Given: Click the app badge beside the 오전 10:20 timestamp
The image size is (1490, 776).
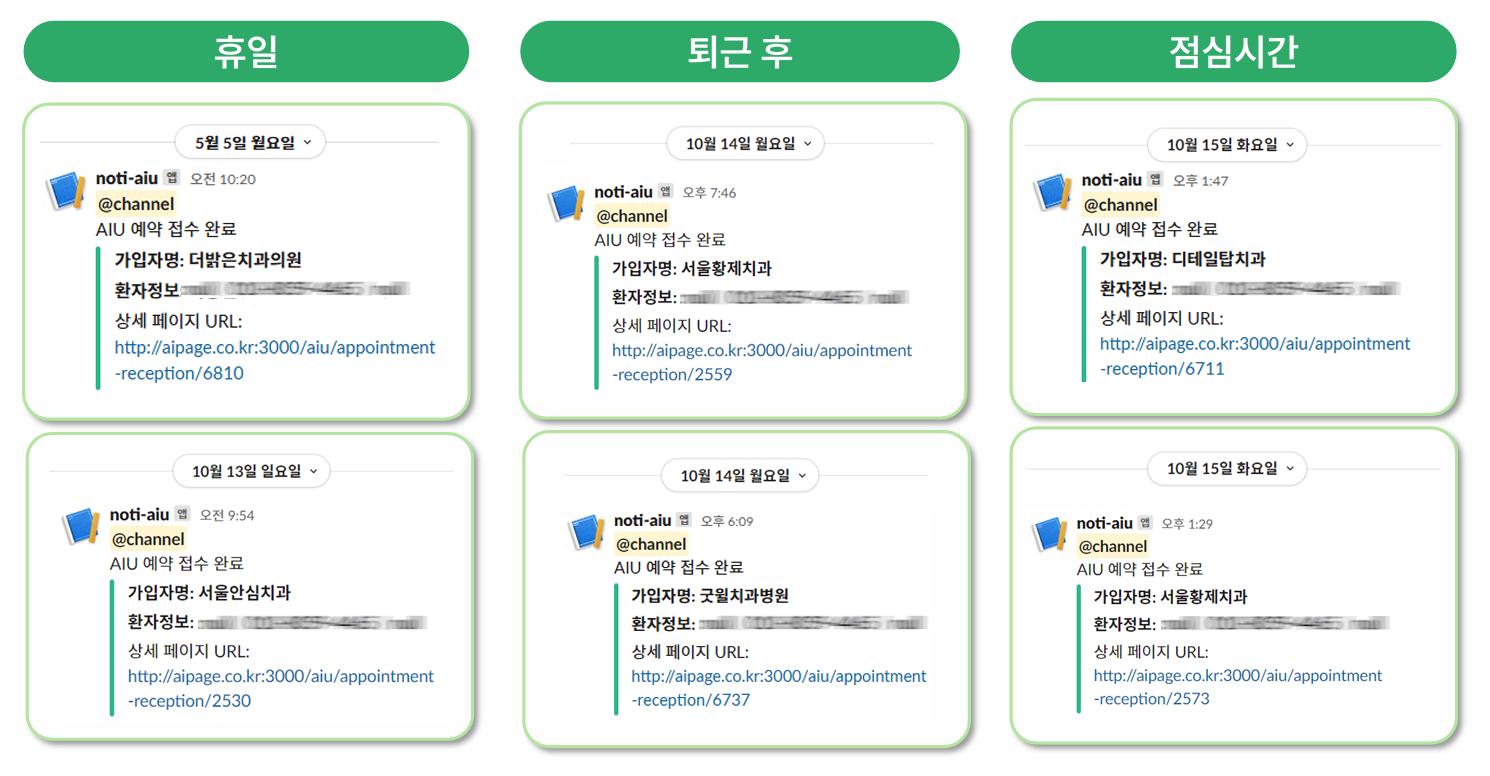Looking at the screenshot, I should 171,178.
